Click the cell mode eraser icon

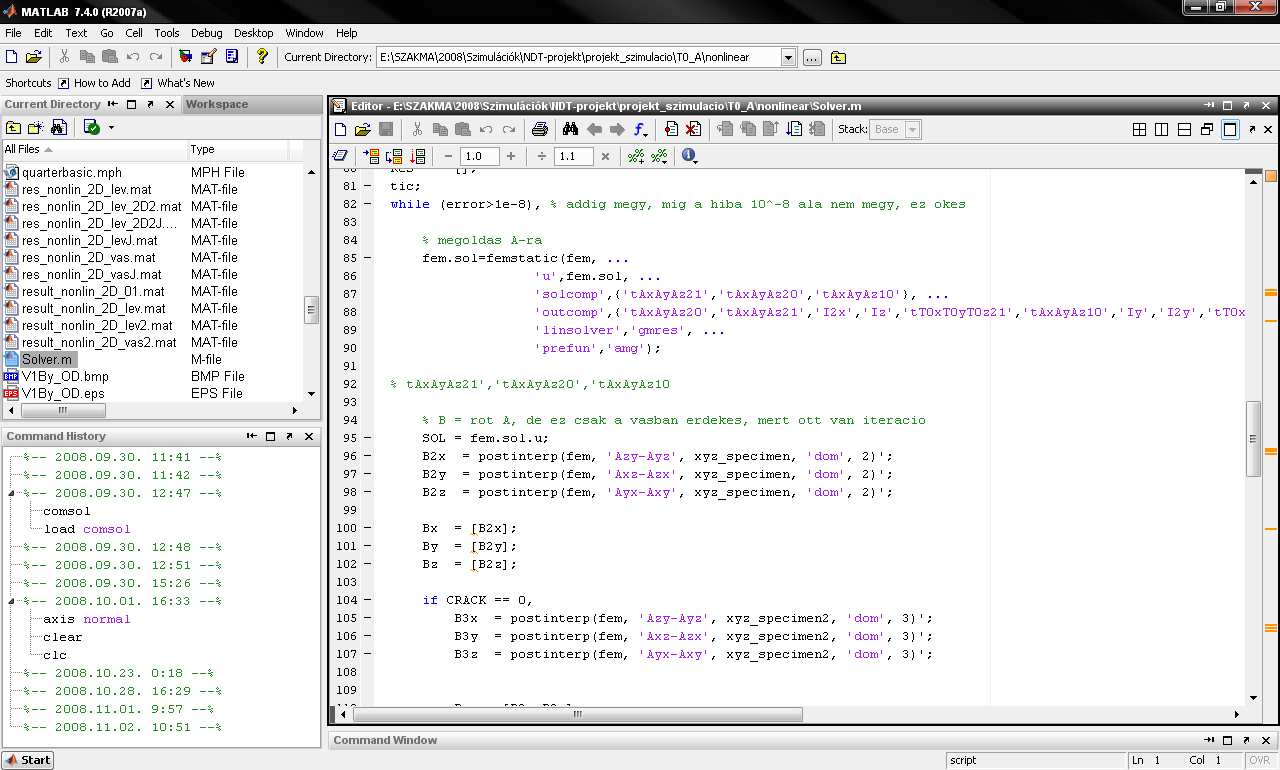click(x=340, y=156)
